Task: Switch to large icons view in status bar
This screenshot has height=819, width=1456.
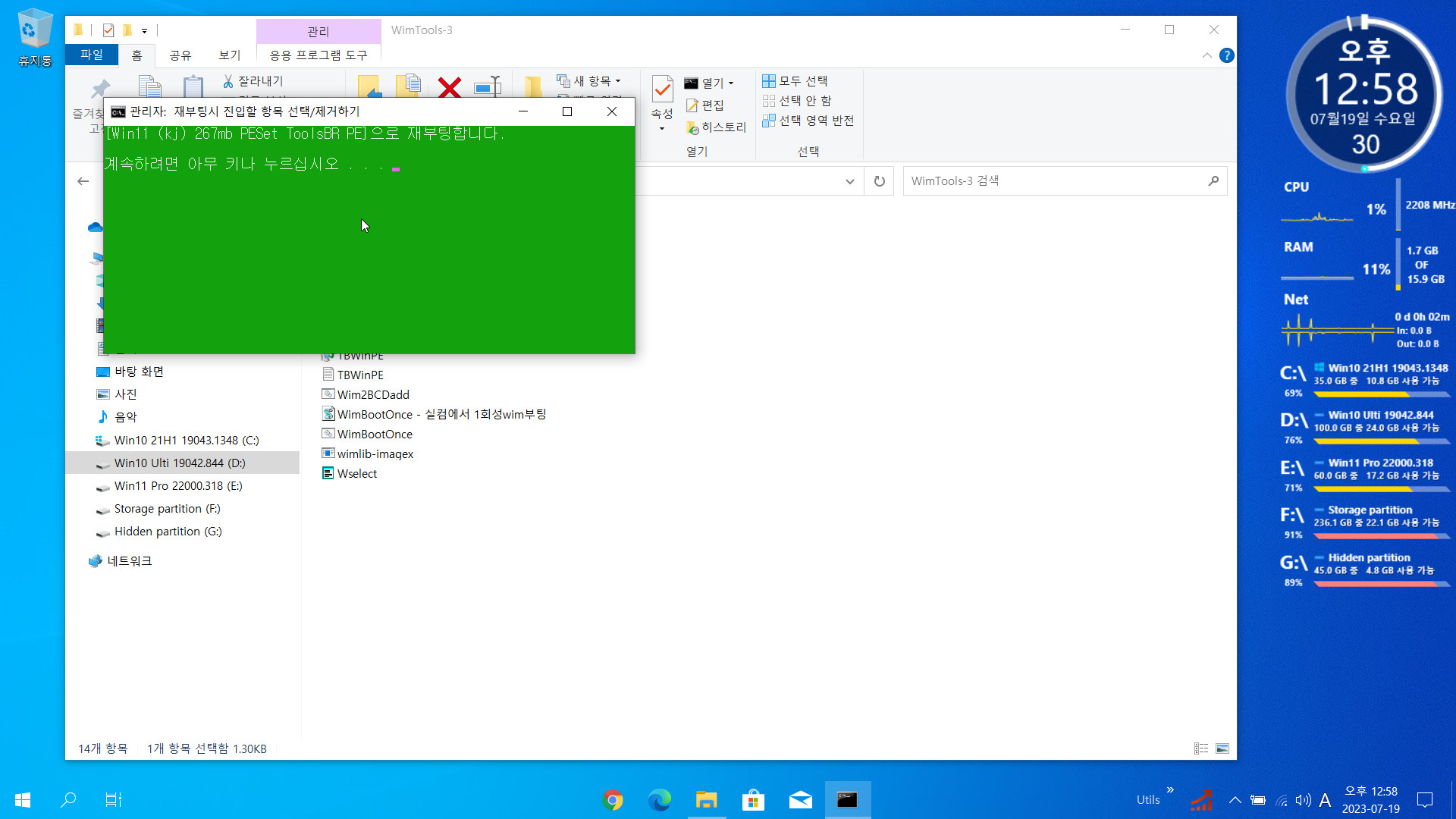Action: point(1222,748)
